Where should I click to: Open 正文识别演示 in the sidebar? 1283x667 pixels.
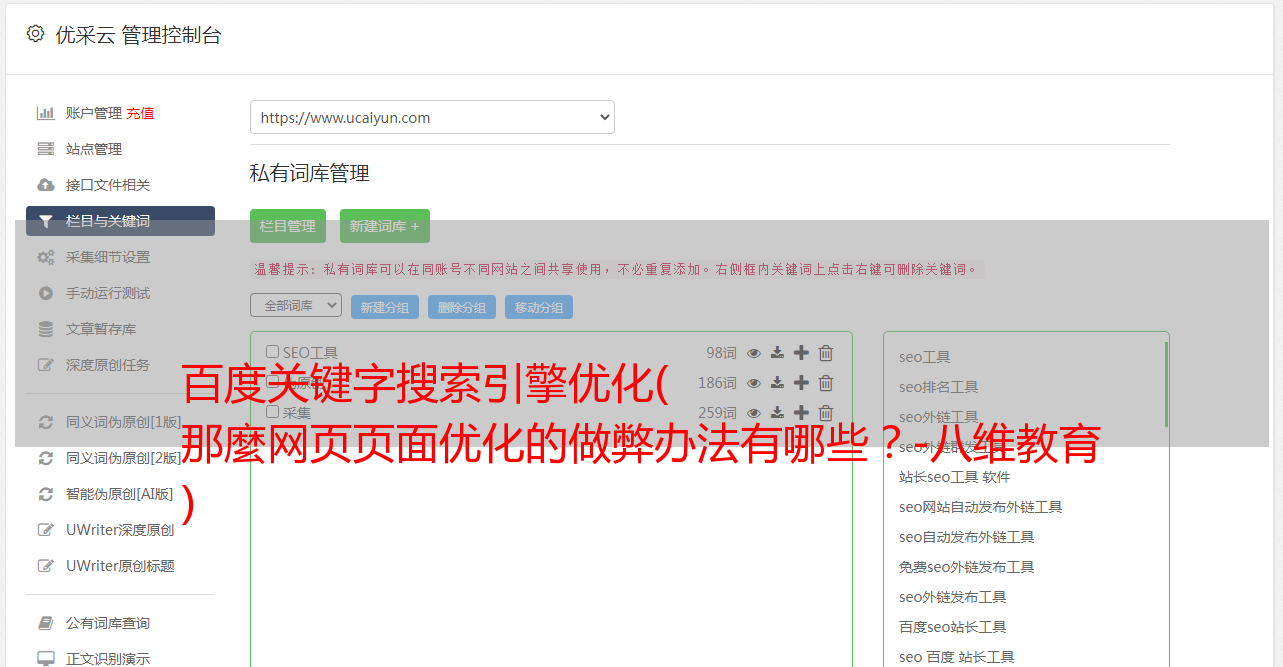click(x=108, y=659)
